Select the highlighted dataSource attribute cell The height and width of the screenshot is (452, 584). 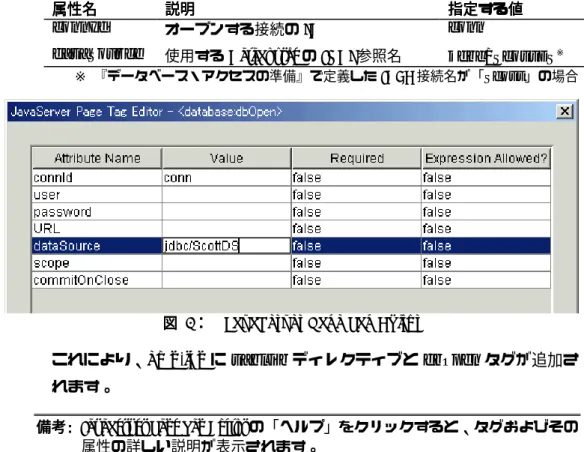97,246
